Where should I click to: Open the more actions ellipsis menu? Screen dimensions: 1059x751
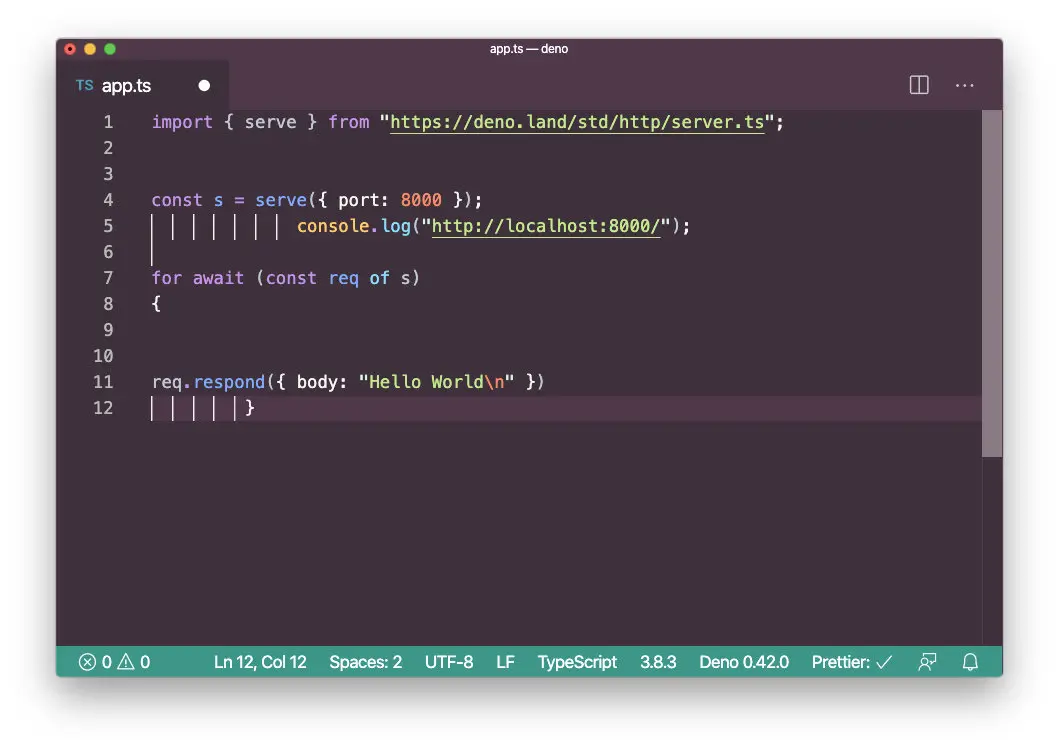coord(964,85)
